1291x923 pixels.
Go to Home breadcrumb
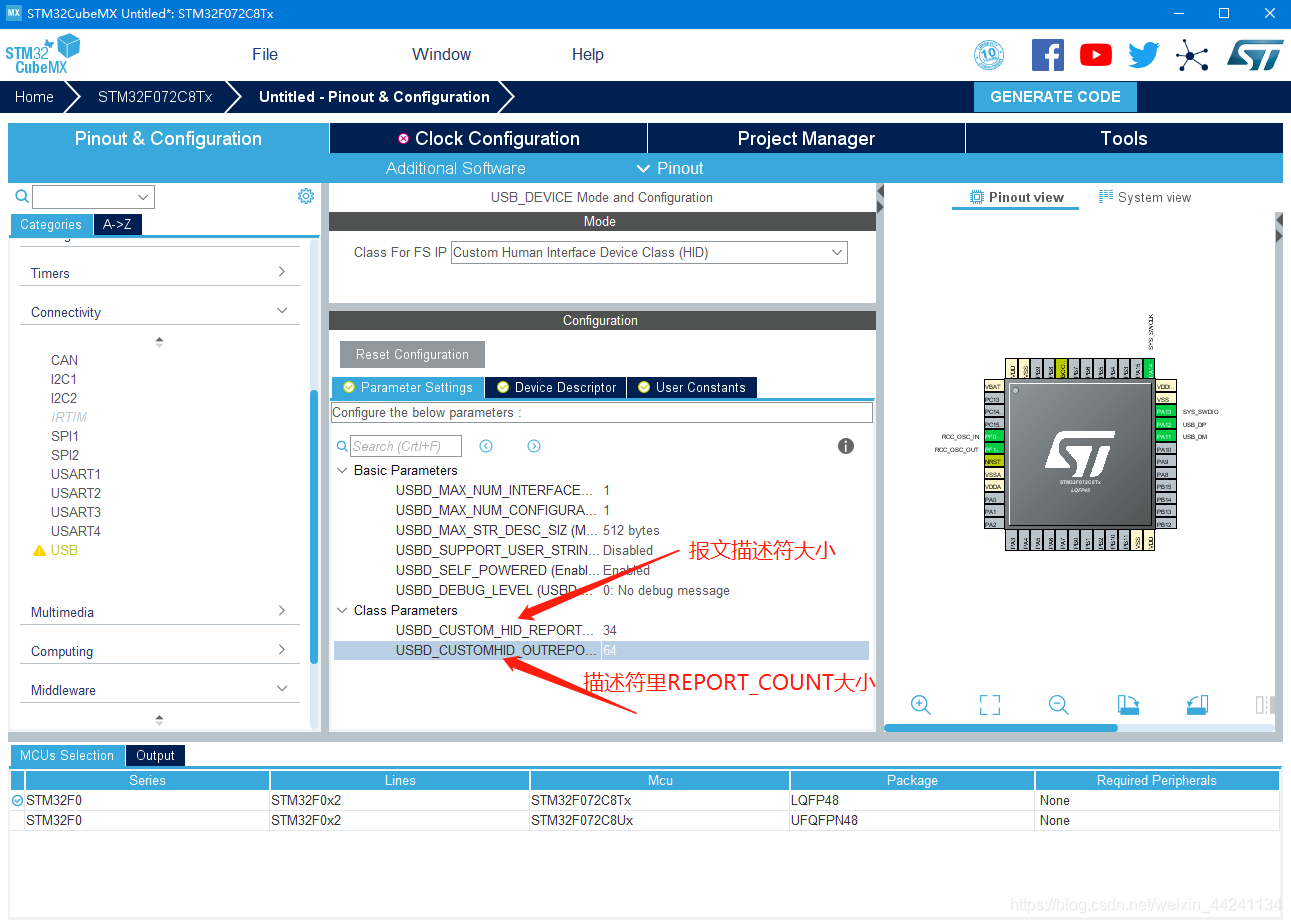tap(34, 97)
